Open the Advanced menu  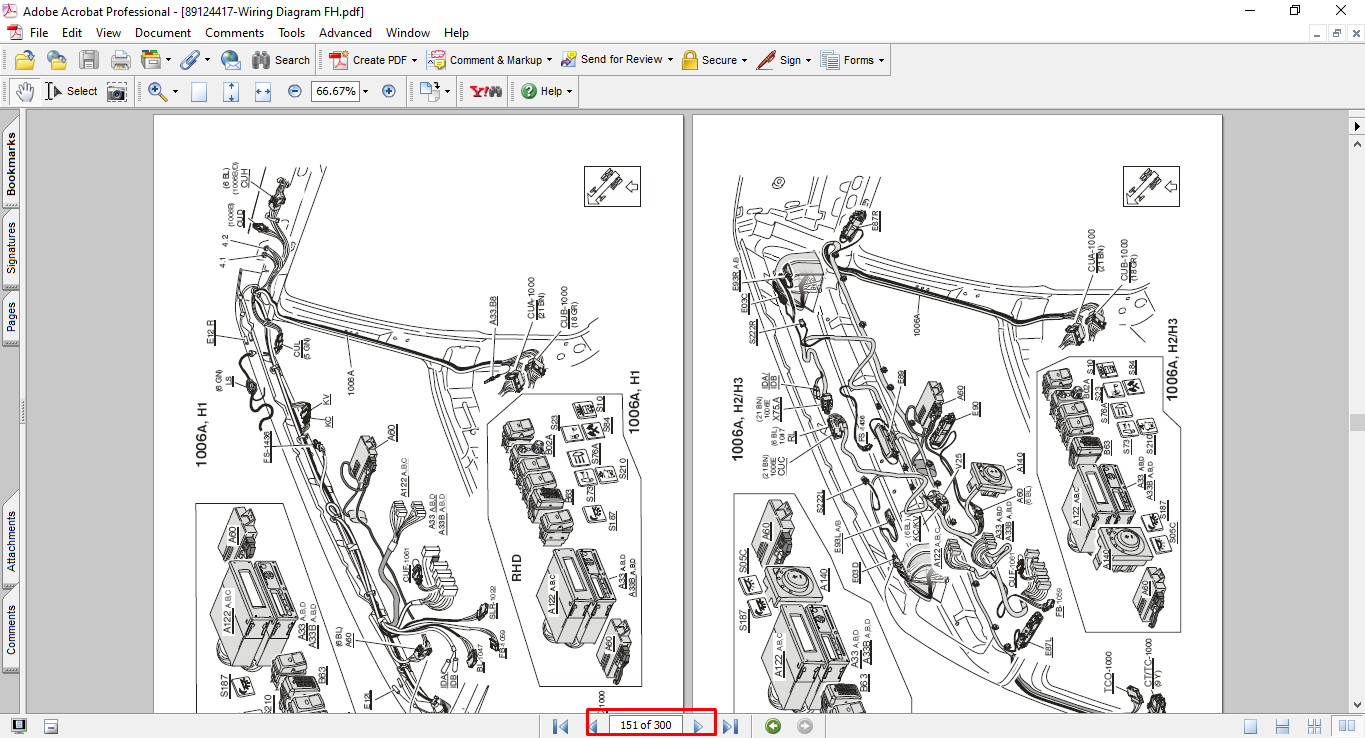point(345,33)
